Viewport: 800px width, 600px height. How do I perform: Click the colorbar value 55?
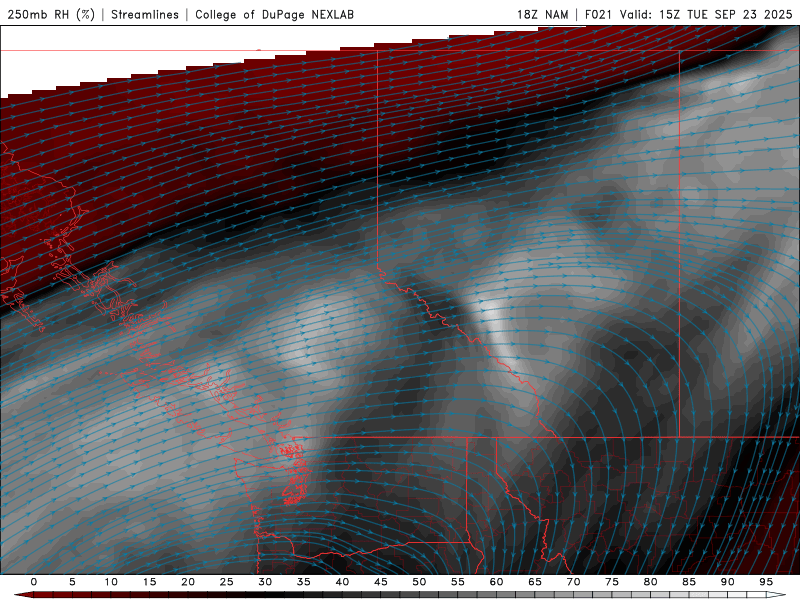457,582
